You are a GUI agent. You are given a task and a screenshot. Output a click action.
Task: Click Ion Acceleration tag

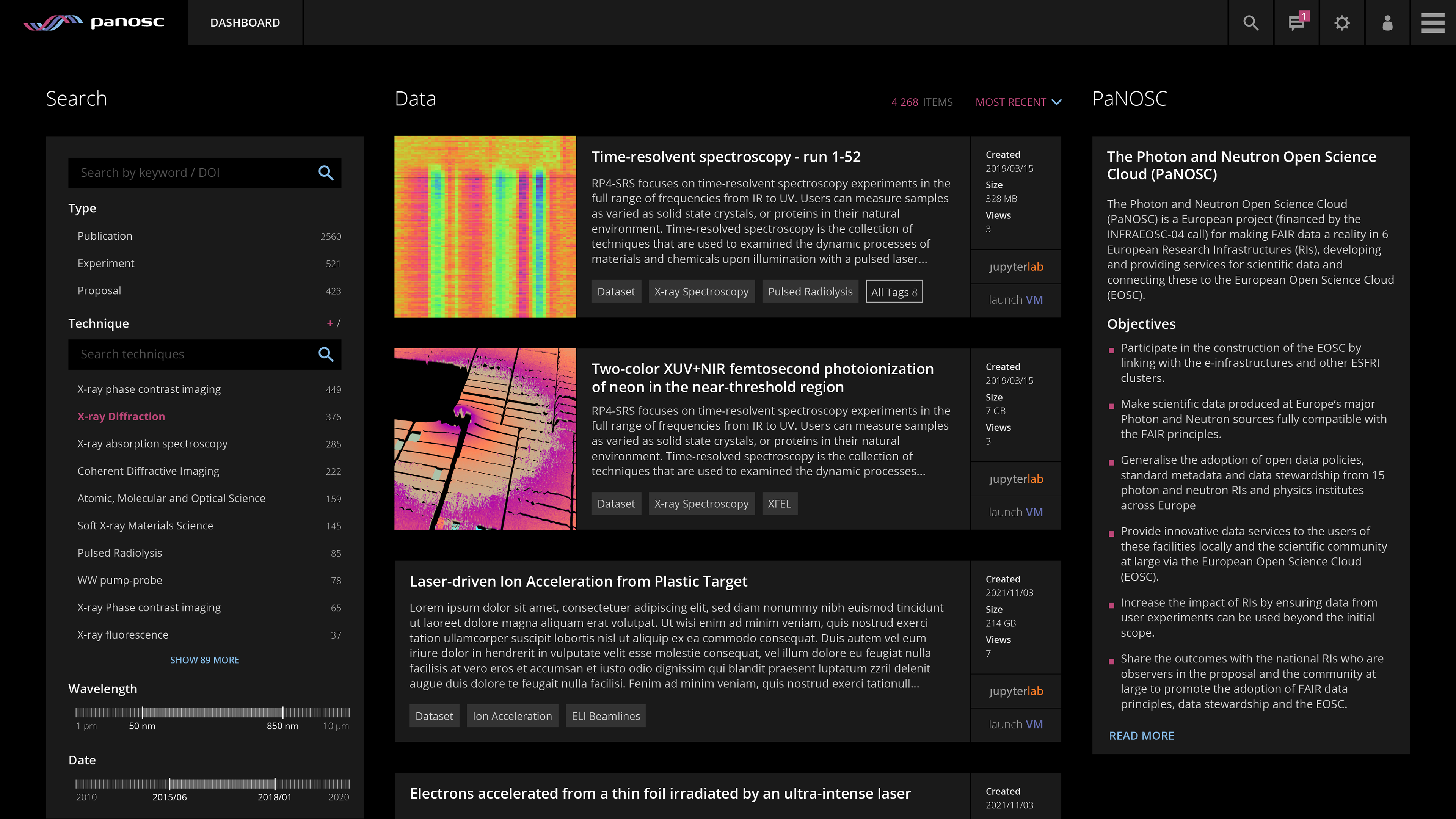pyautogui.click(x=512, y=716)
